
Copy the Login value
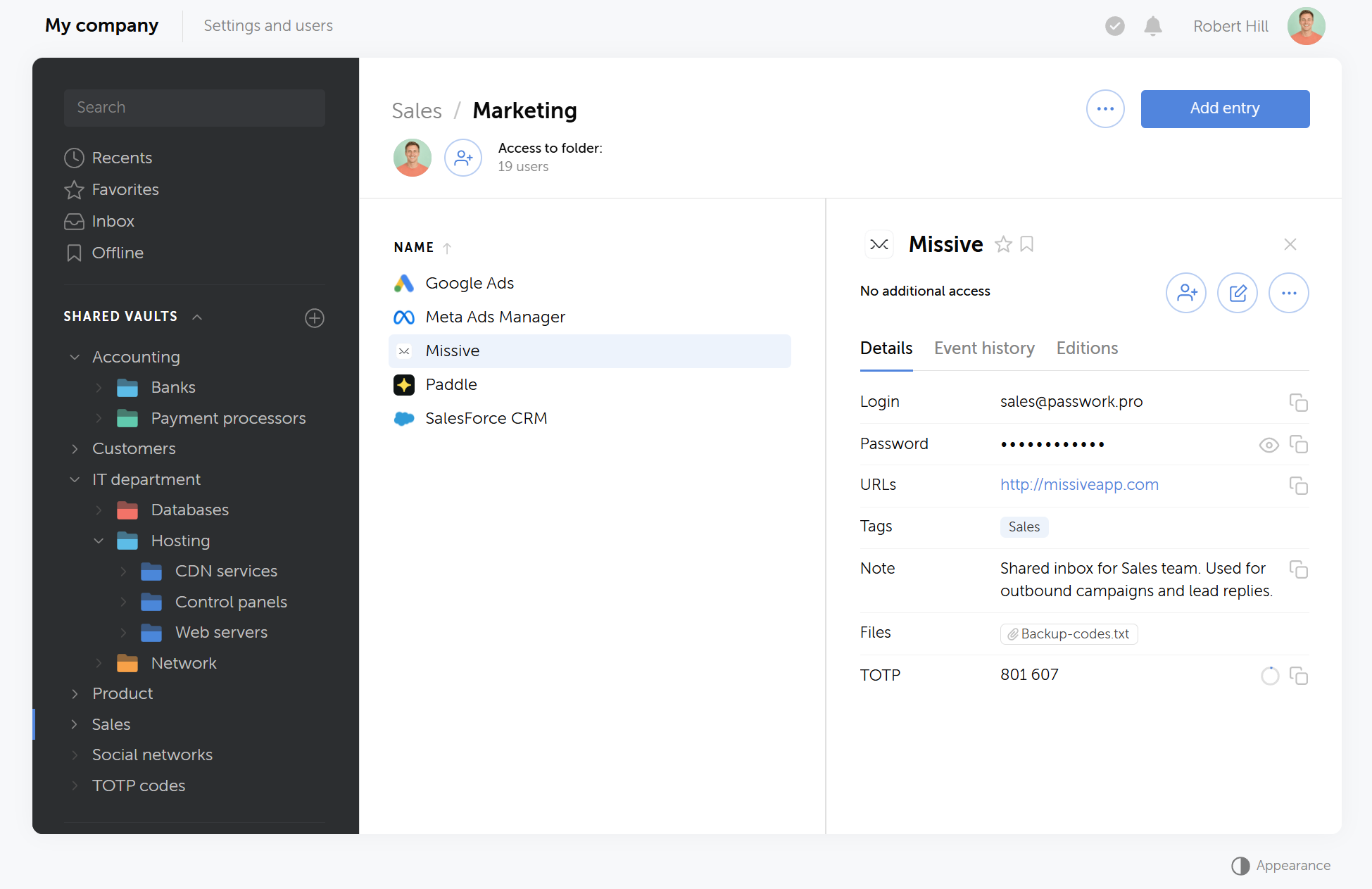click(1299, 403)
